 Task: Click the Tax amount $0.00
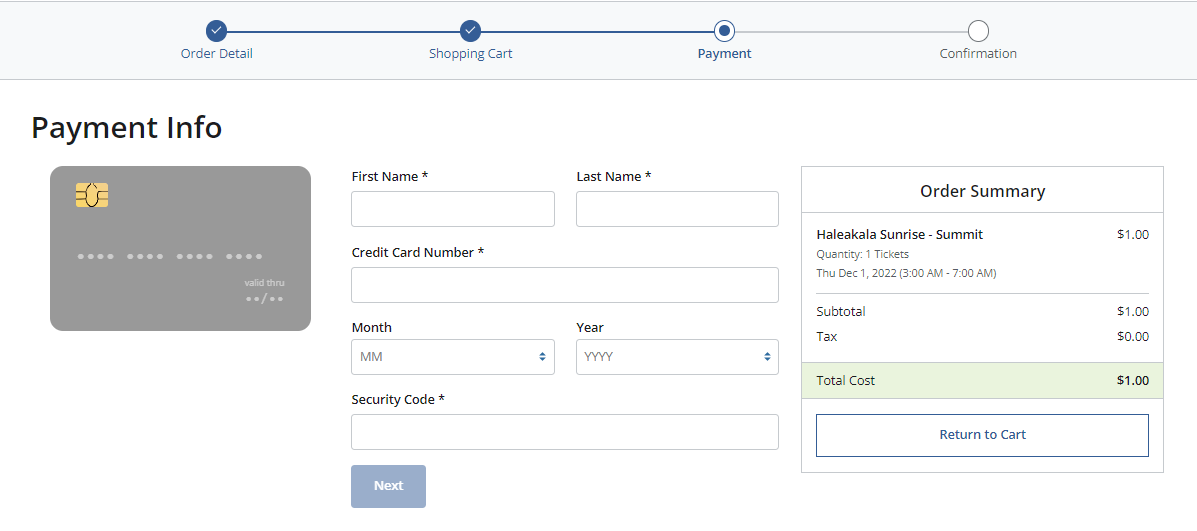1133,336
